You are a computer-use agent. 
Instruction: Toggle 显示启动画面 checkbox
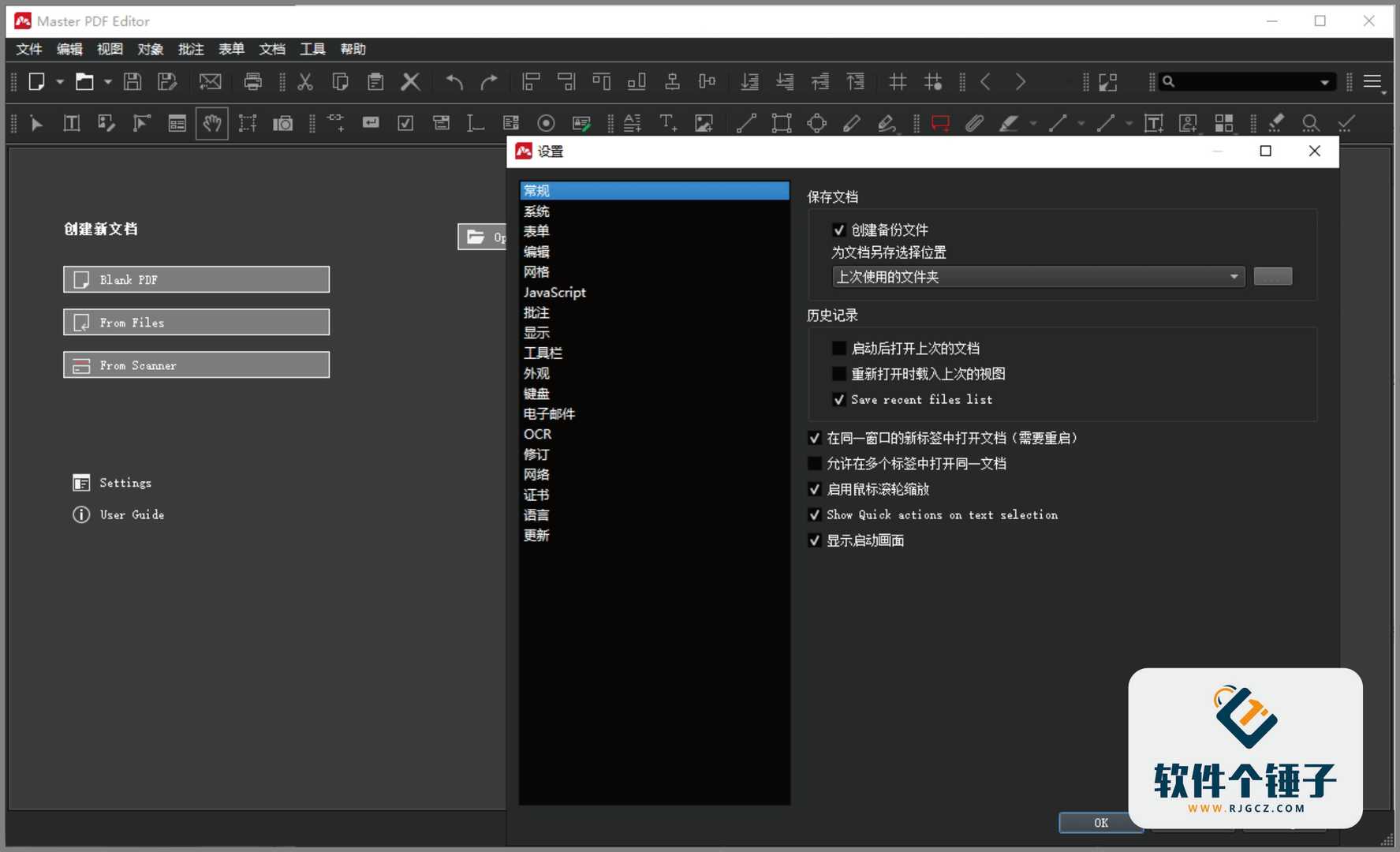(x=815, y=540)
